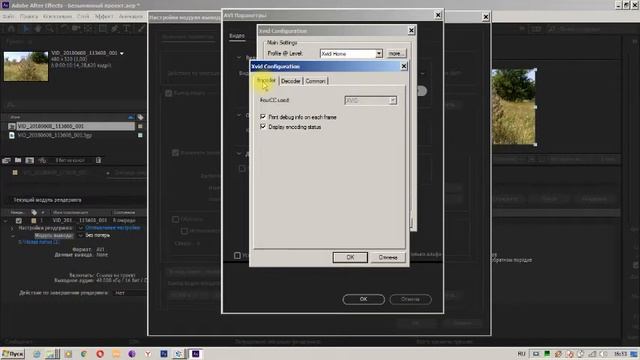640x360 pixels.
Task: Click the composition preview image of grass field
Action: [x=514, y=107]
